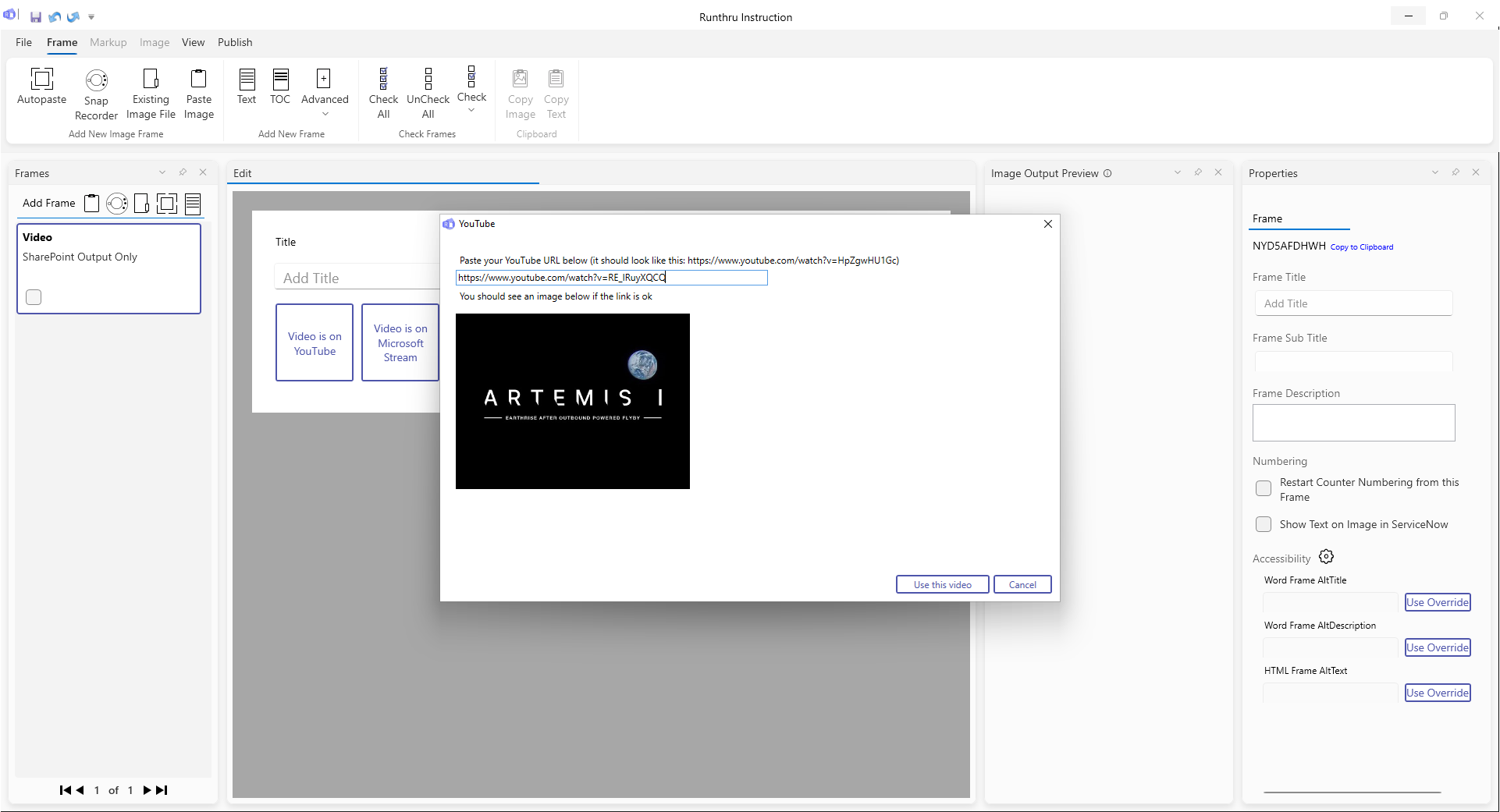1500x812 pixels.
Task: Insert a TOC frame
Action: pyautogui.click(x=280, y=80)
